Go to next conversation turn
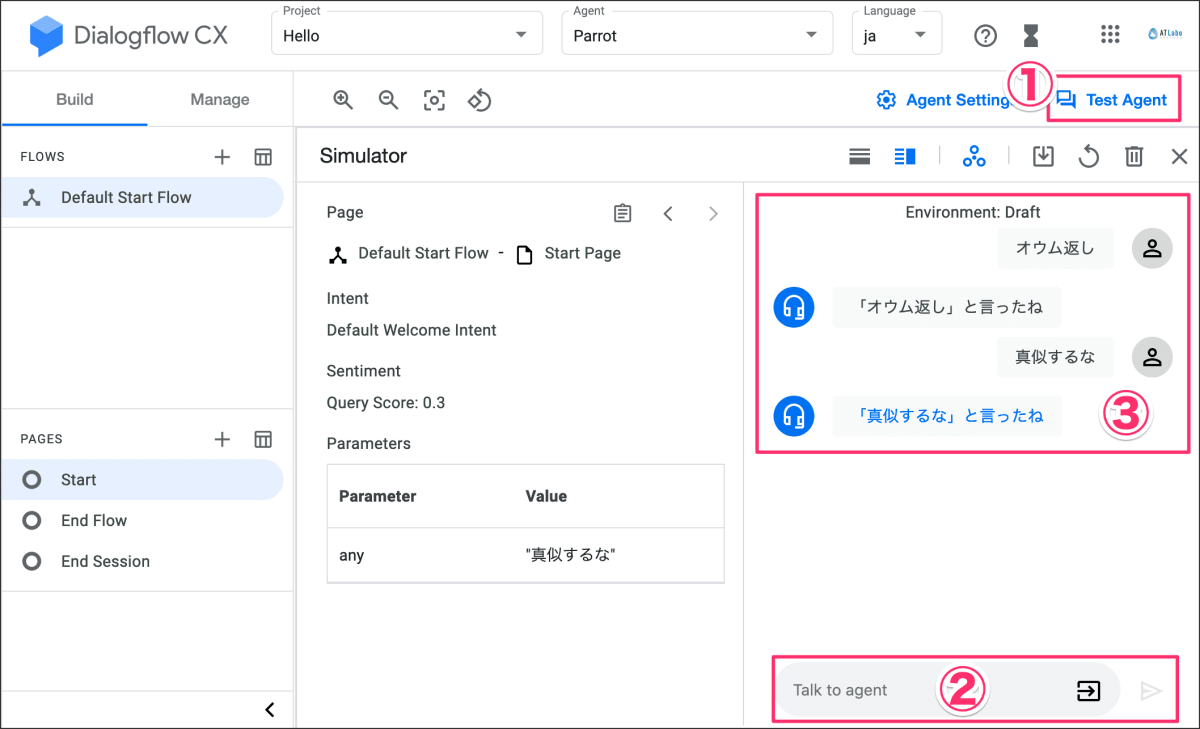The width and height of the screenshot is (1200, 729). pos(713,213)
